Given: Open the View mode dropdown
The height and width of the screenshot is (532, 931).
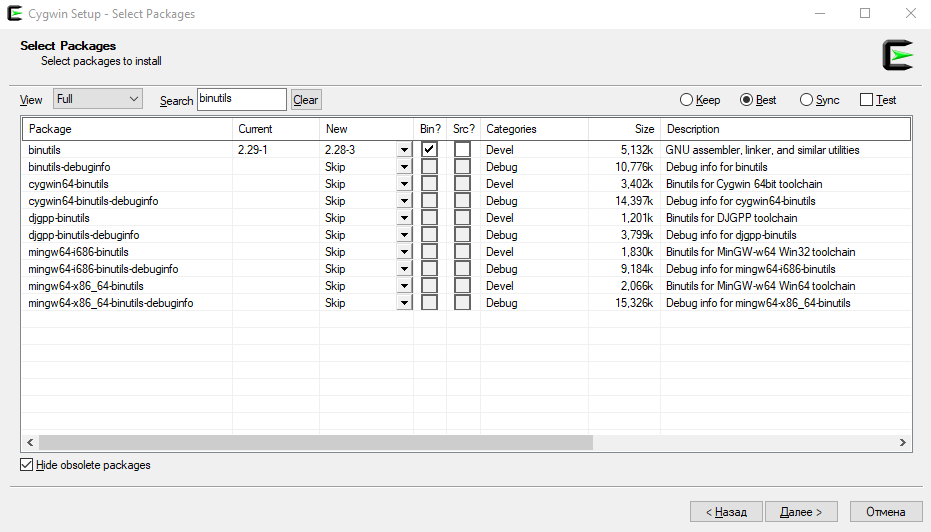Looking at the screenshot, I should 98,99.
